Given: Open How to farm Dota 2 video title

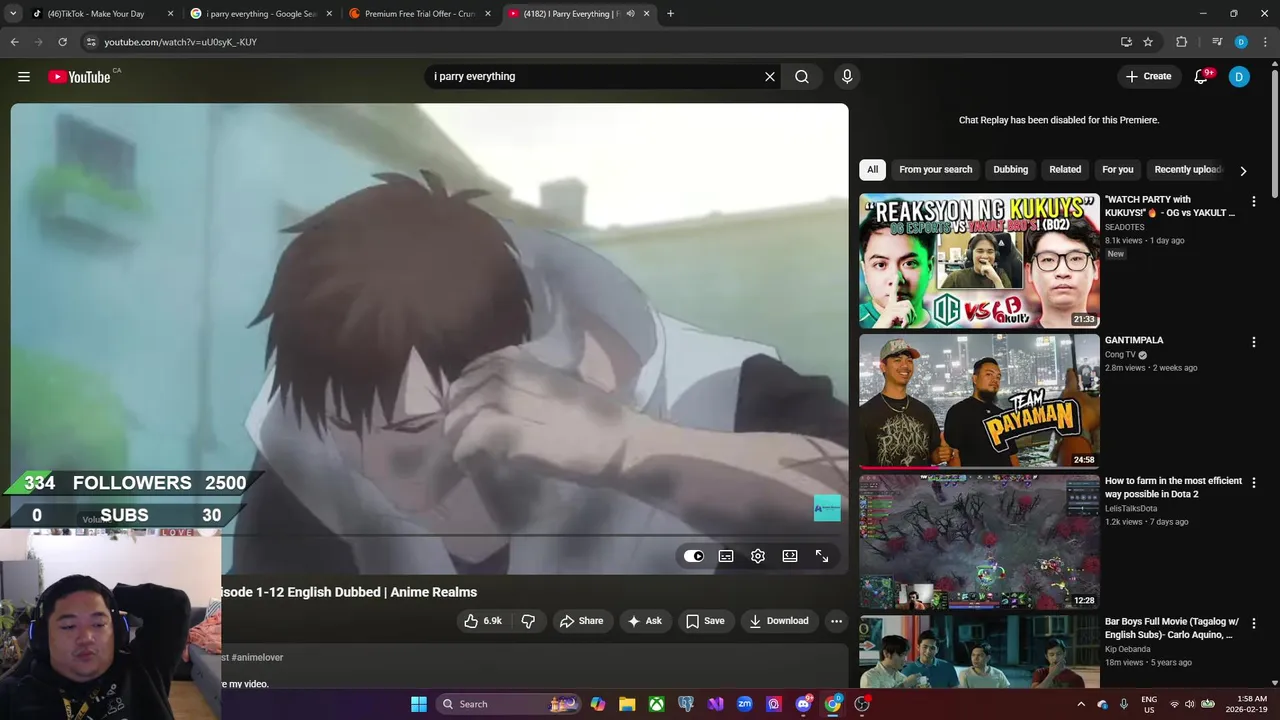Looking at the screenshot, I should (1173, 488).
